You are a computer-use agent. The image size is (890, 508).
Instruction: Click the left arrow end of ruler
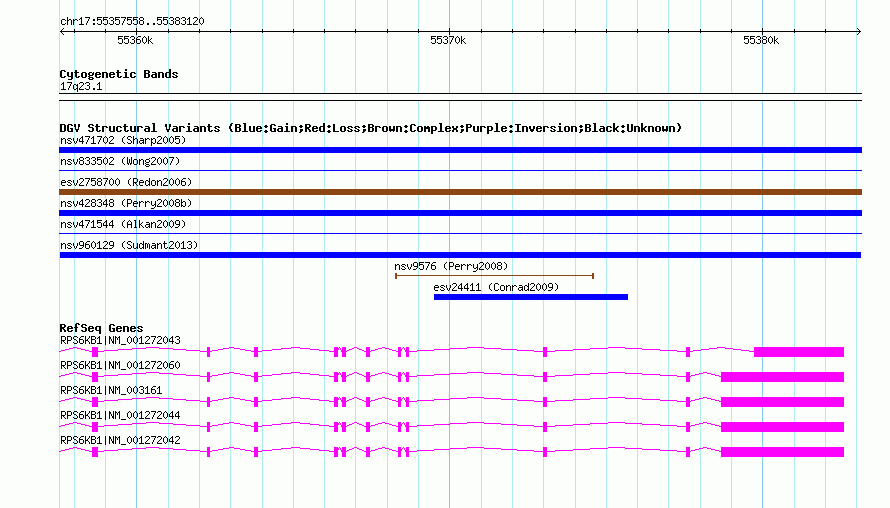[62, 32]
